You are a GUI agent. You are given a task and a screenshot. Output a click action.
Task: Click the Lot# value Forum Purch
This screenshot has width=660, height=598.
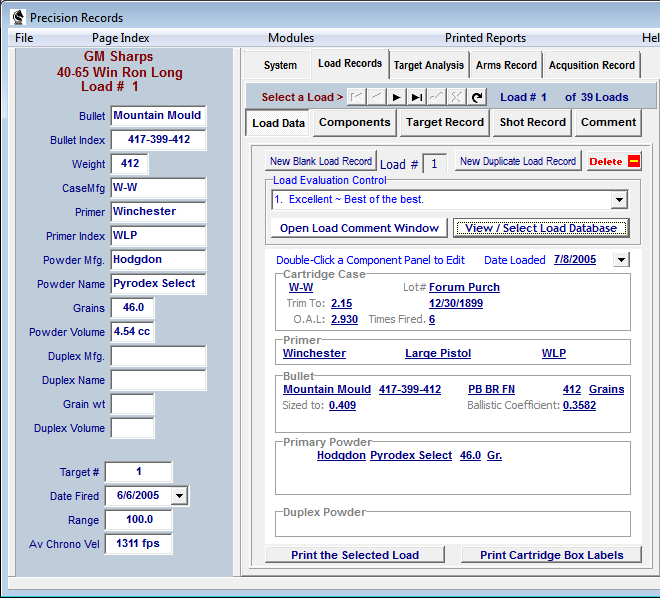(464, 287)
